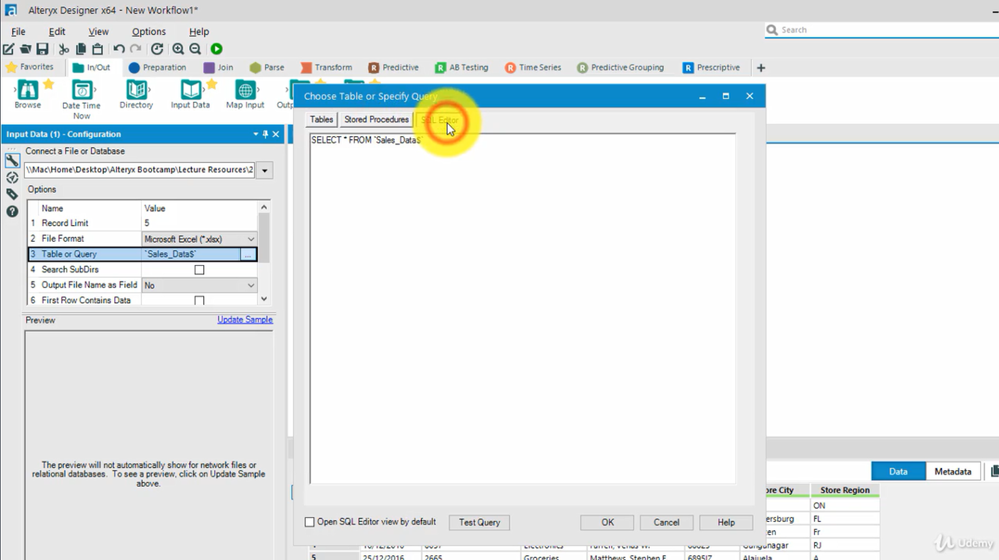999x560 pixels.
Task: Open the annotation tag icon
Action: (x=12, y=194)
